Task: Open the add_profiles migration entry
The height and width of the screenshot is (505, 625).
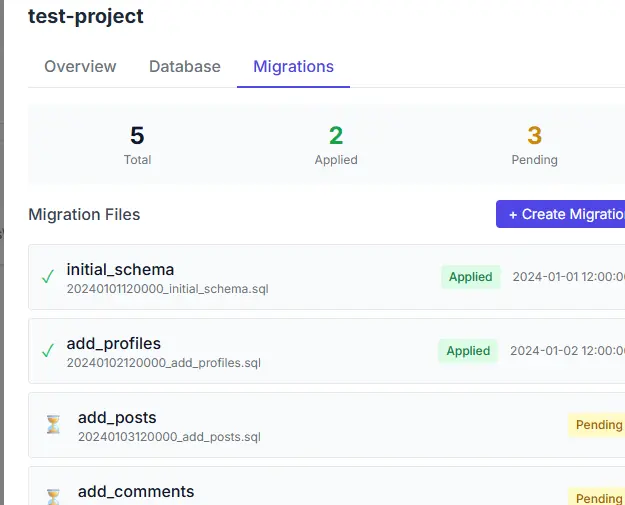Action: [x=326, y=351]
